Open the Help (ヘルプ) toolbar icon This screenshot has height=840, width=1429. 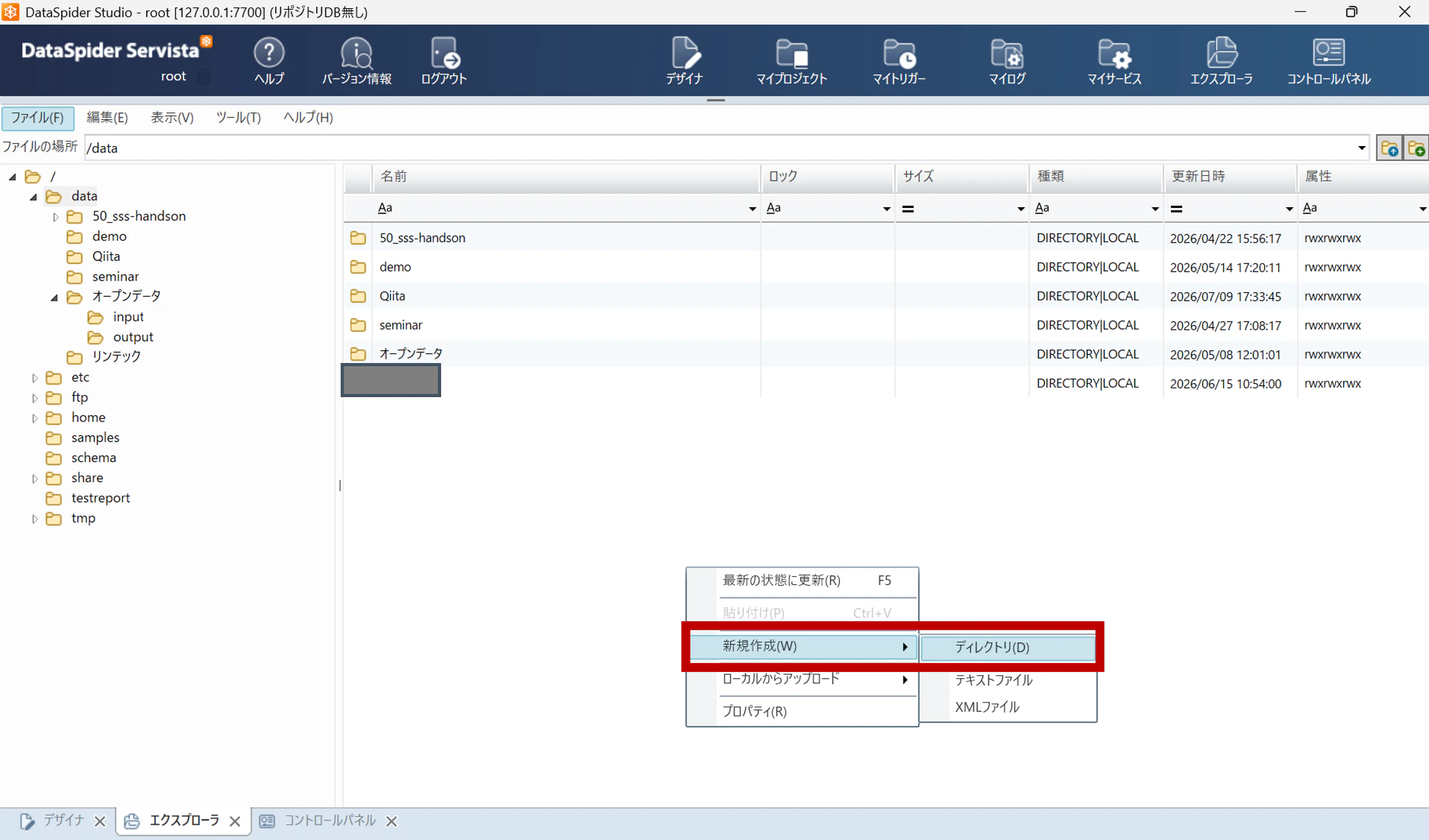(269, 61)
